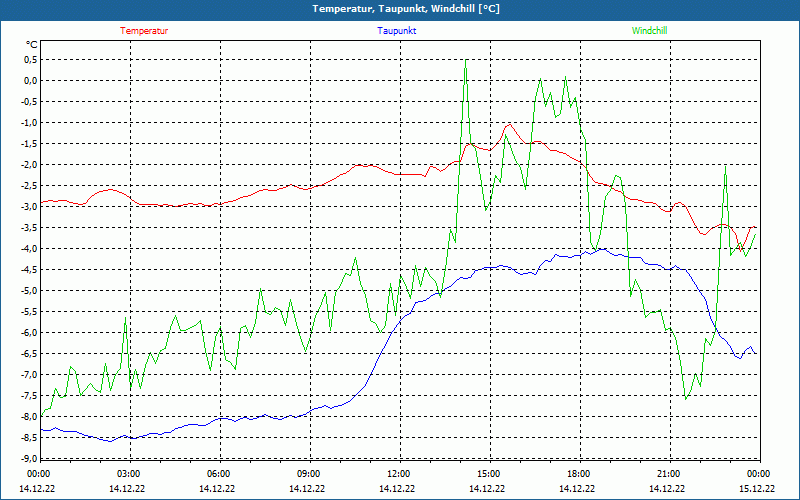800x500 pixels.
Task: Click the highest green Windchill peak
Action: [x=466, y=66]
